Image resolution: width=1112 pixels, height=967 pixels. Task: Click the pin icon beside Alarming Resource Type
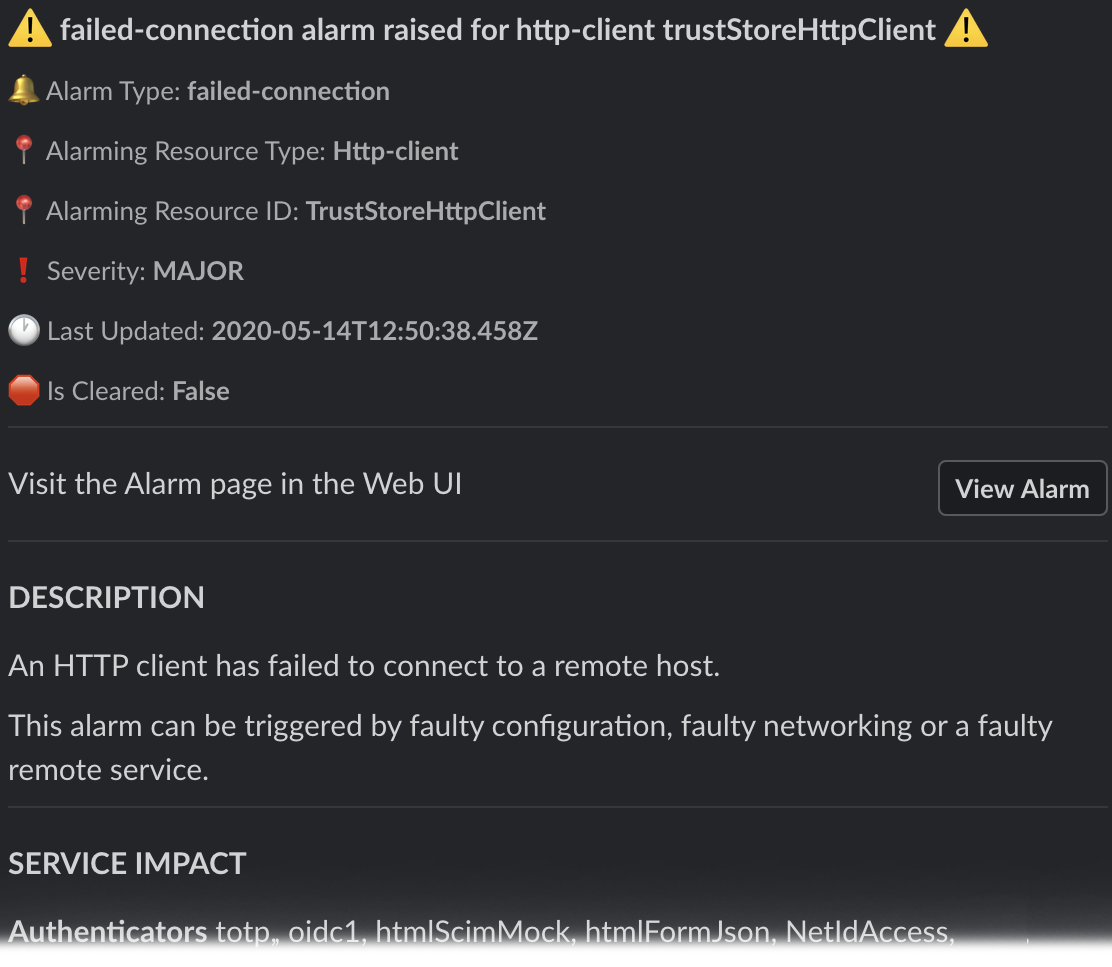tap(22, 149)
